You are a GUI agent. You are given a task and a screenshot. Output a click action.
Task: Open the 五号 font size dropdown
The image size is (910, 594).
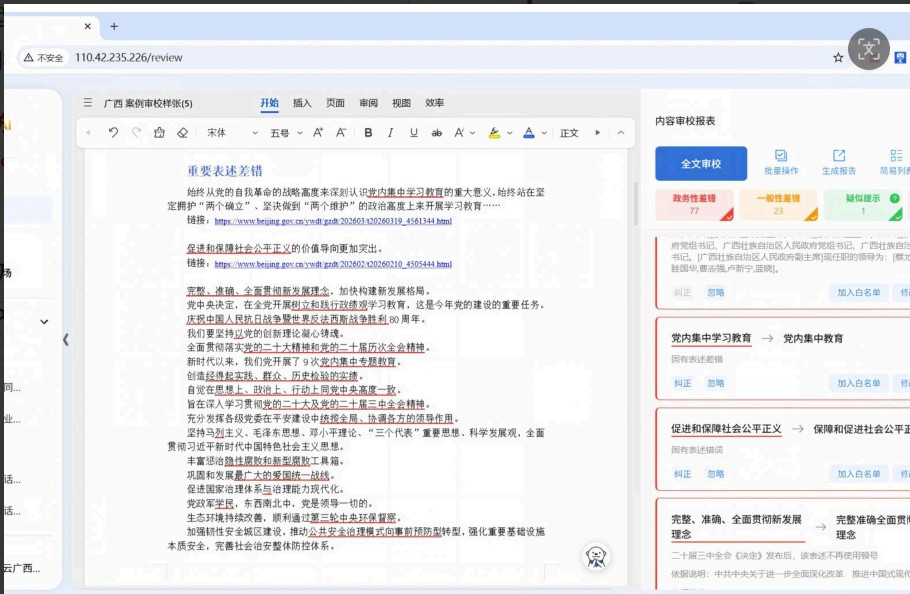pyautogui.click(x=287, y=133)
